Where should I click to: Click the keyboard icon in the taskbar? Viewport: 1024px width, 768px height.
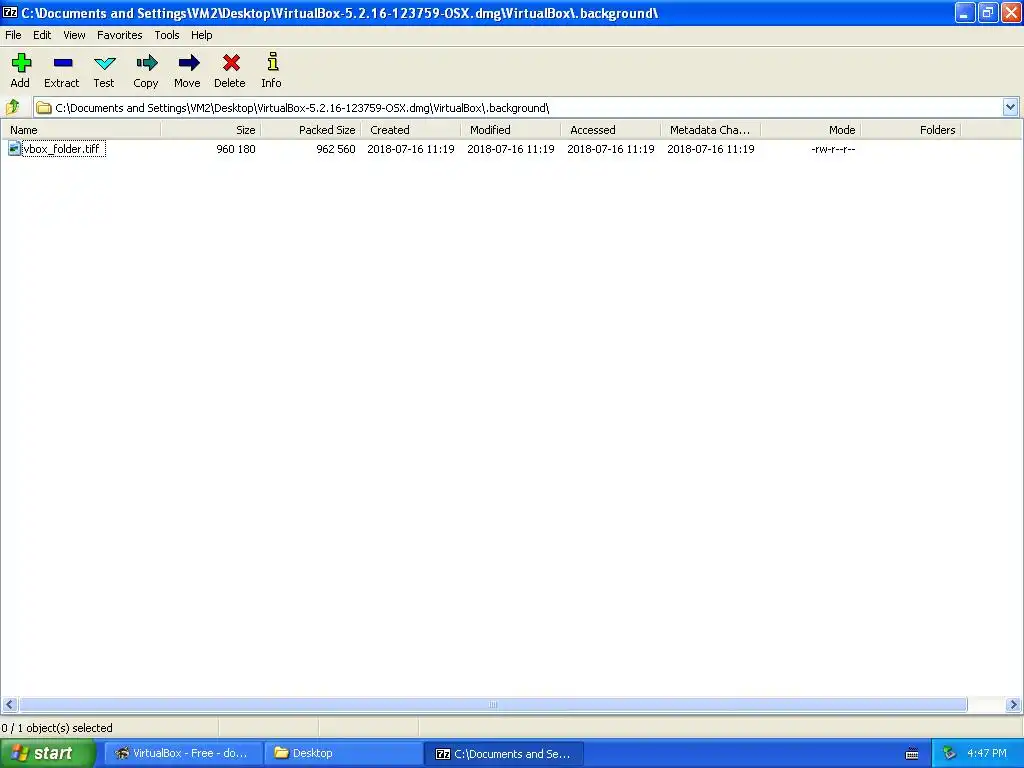click(x=912, y=754)
